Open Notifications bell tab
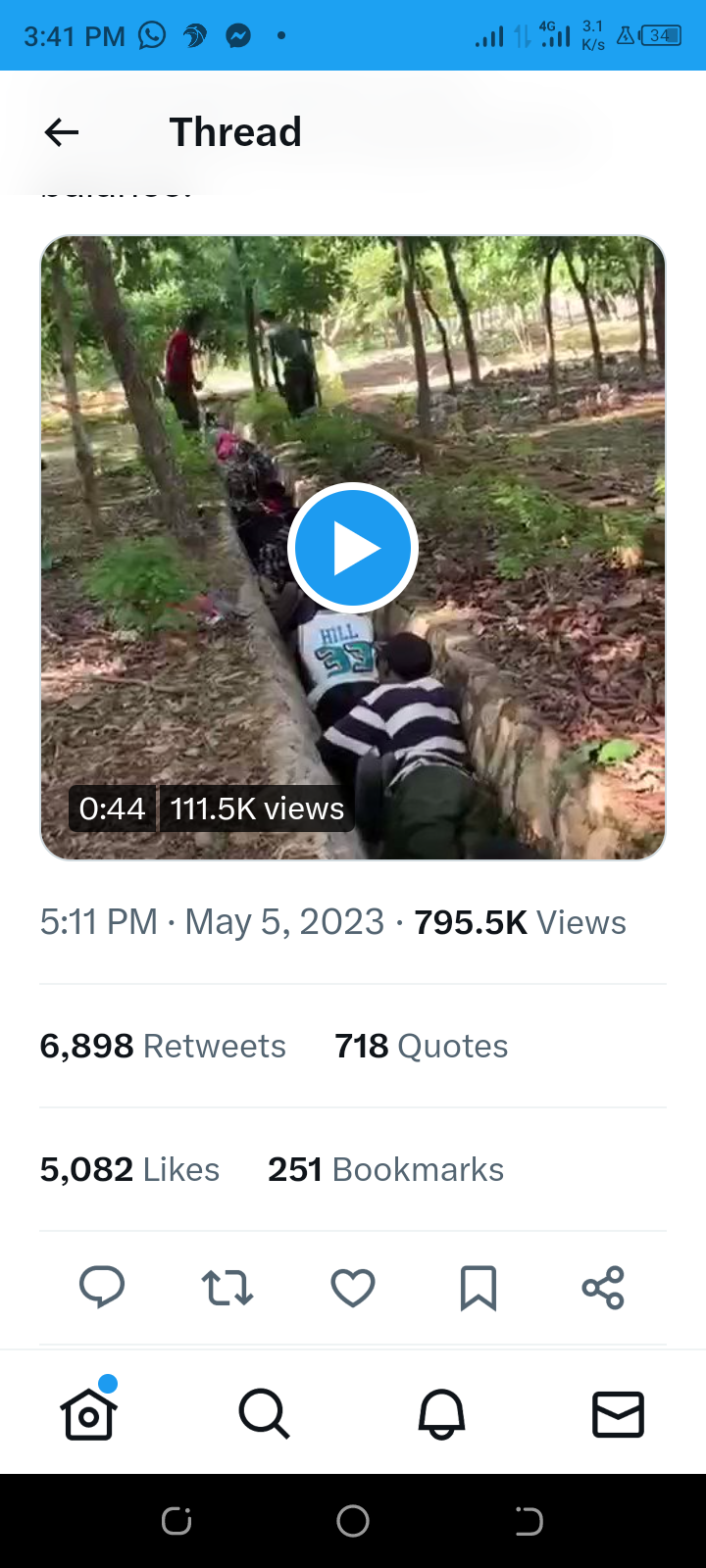706x1568 pixels. pyautogui.click(x=441, y=1414)
